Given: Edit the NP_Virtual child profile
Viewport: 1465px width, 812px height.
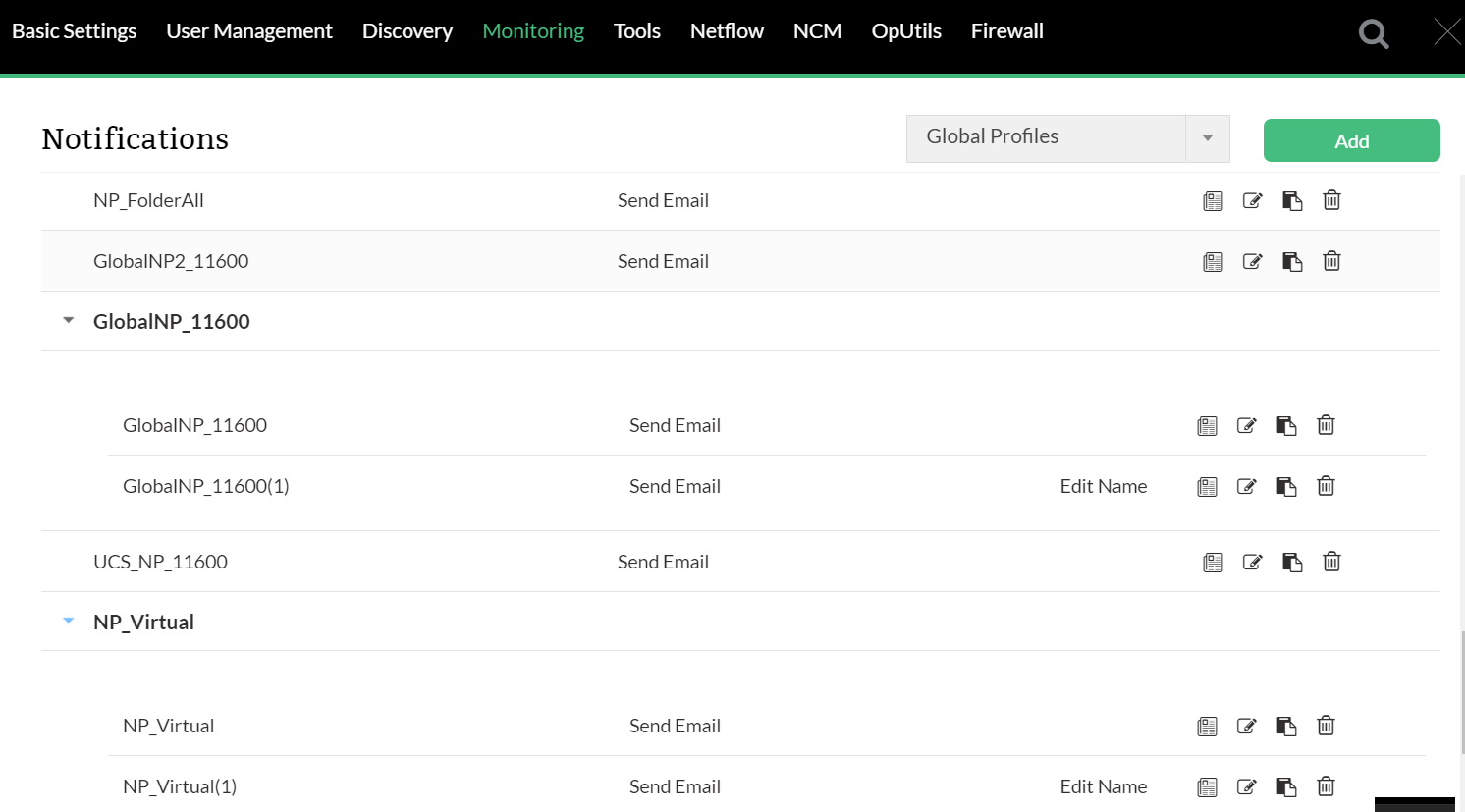Looking at the screenshot, I should 1246,726.
